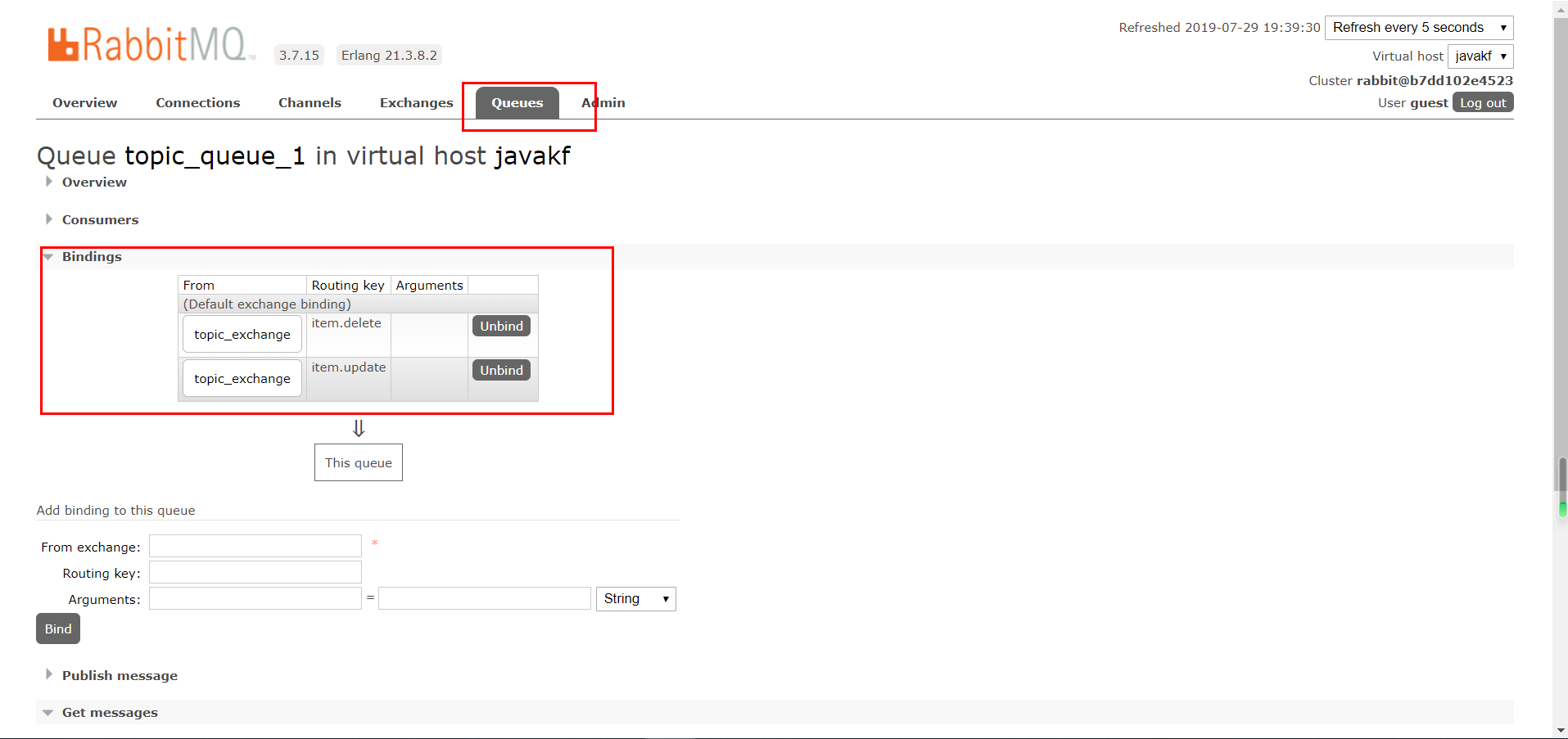Collapse the Bindings section
The width and height of the screenshot is (1568, 739).
92,256
